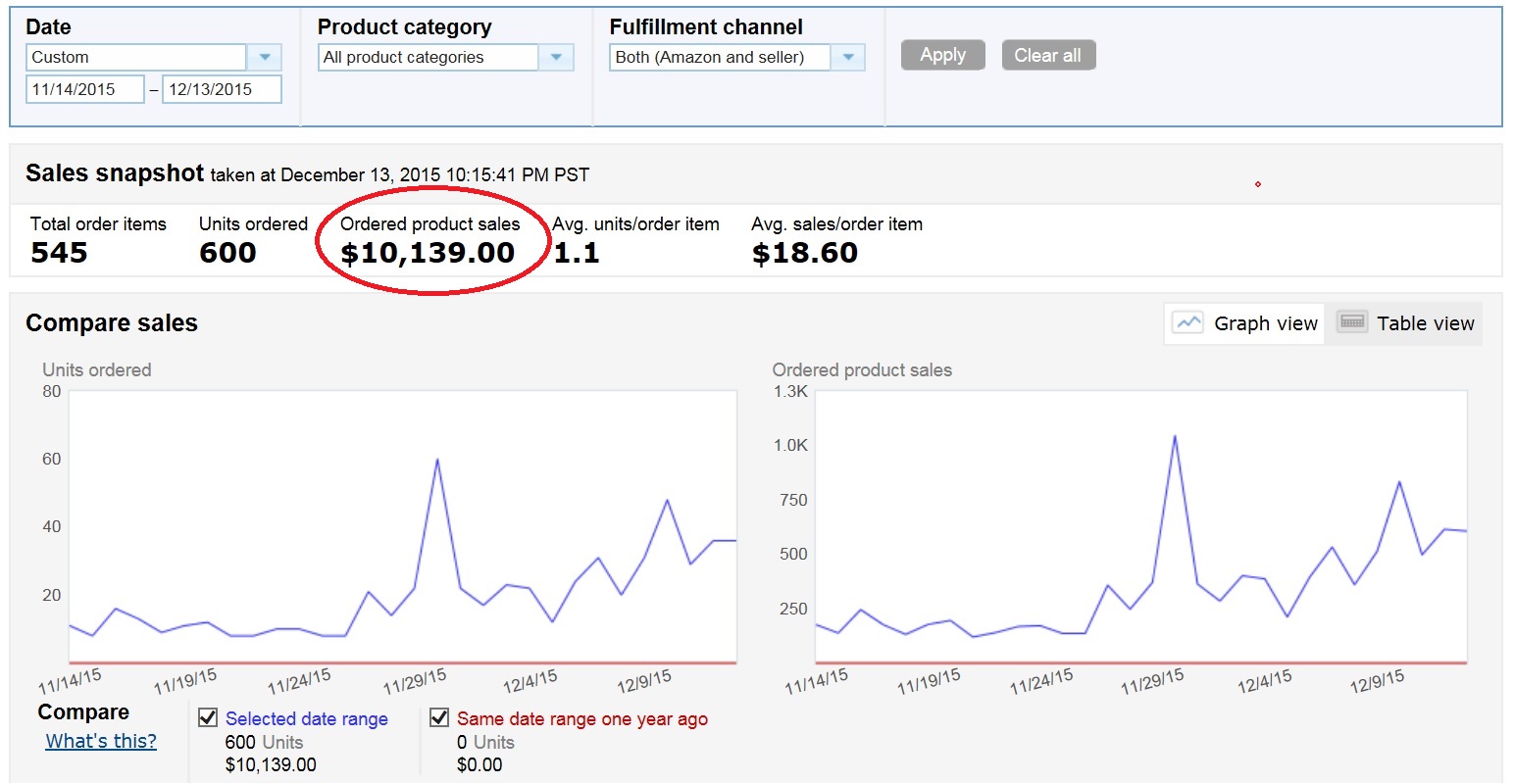Click the 600 Units text under Selected date range

264,742
